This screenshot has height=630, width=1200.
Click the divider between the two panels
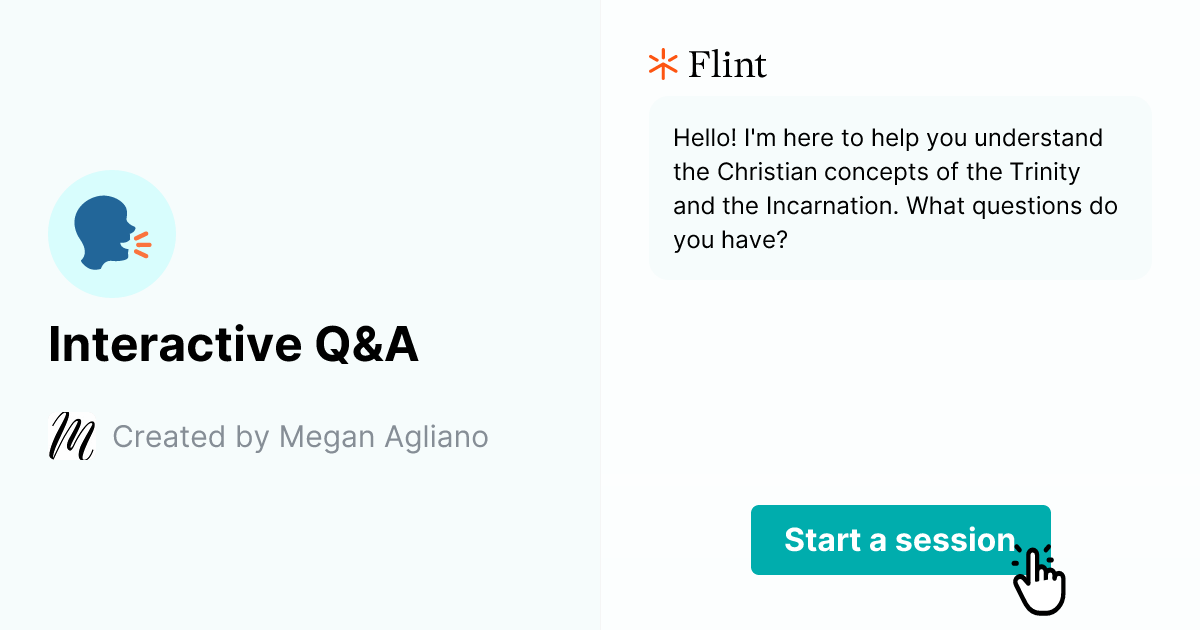click(x=600, y=315)
